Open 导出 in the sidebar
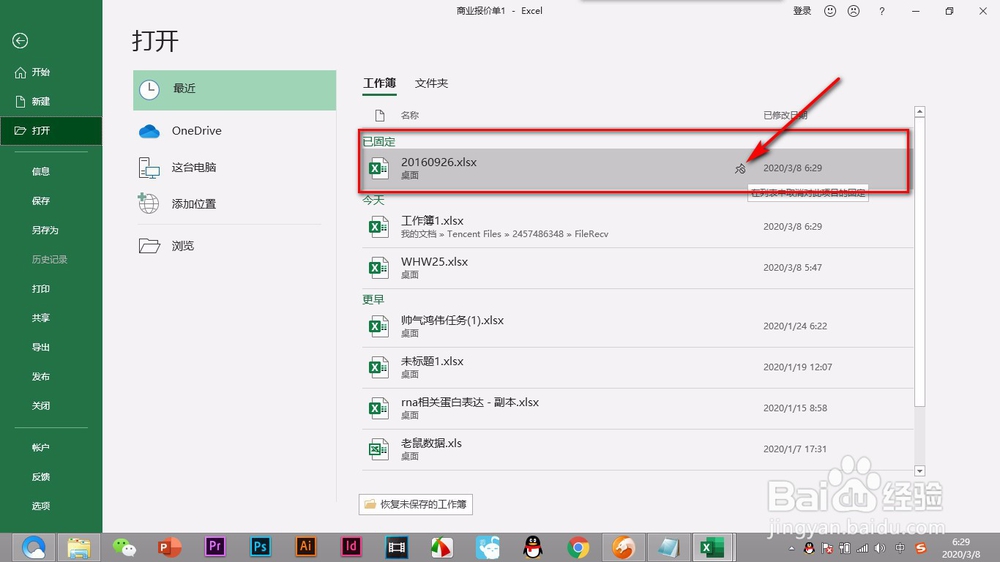1000x562 pixels. pos(41,347)
